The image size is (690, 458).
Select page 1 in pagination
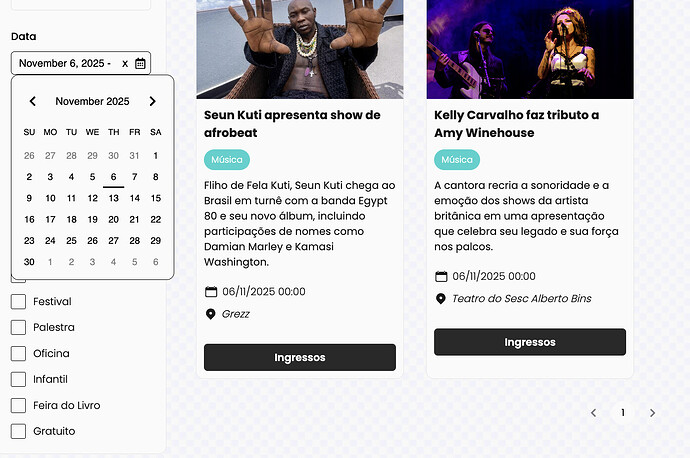[x=623, y=413]
